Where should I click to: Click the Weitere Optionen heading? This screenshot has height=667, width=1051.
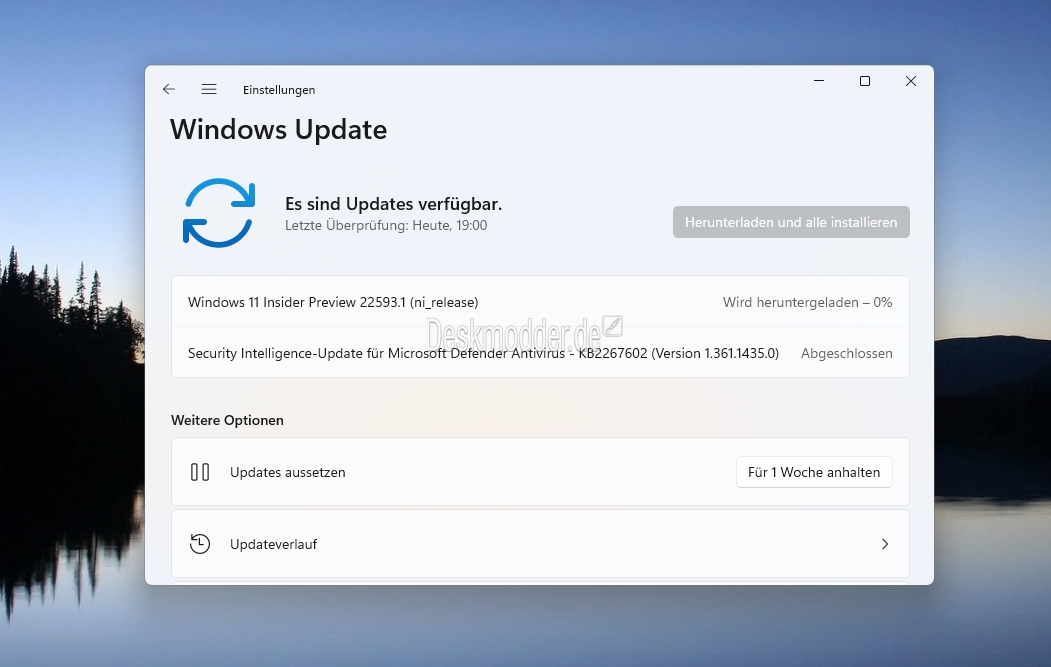click(227, 420)
